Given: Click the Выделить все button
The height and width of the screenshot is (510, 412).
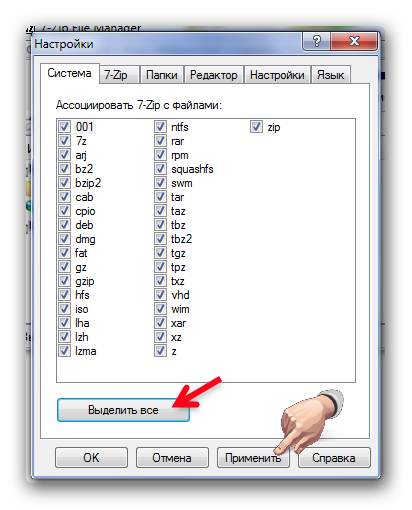Looking at the screenshot, I should (x=123, y=410).
